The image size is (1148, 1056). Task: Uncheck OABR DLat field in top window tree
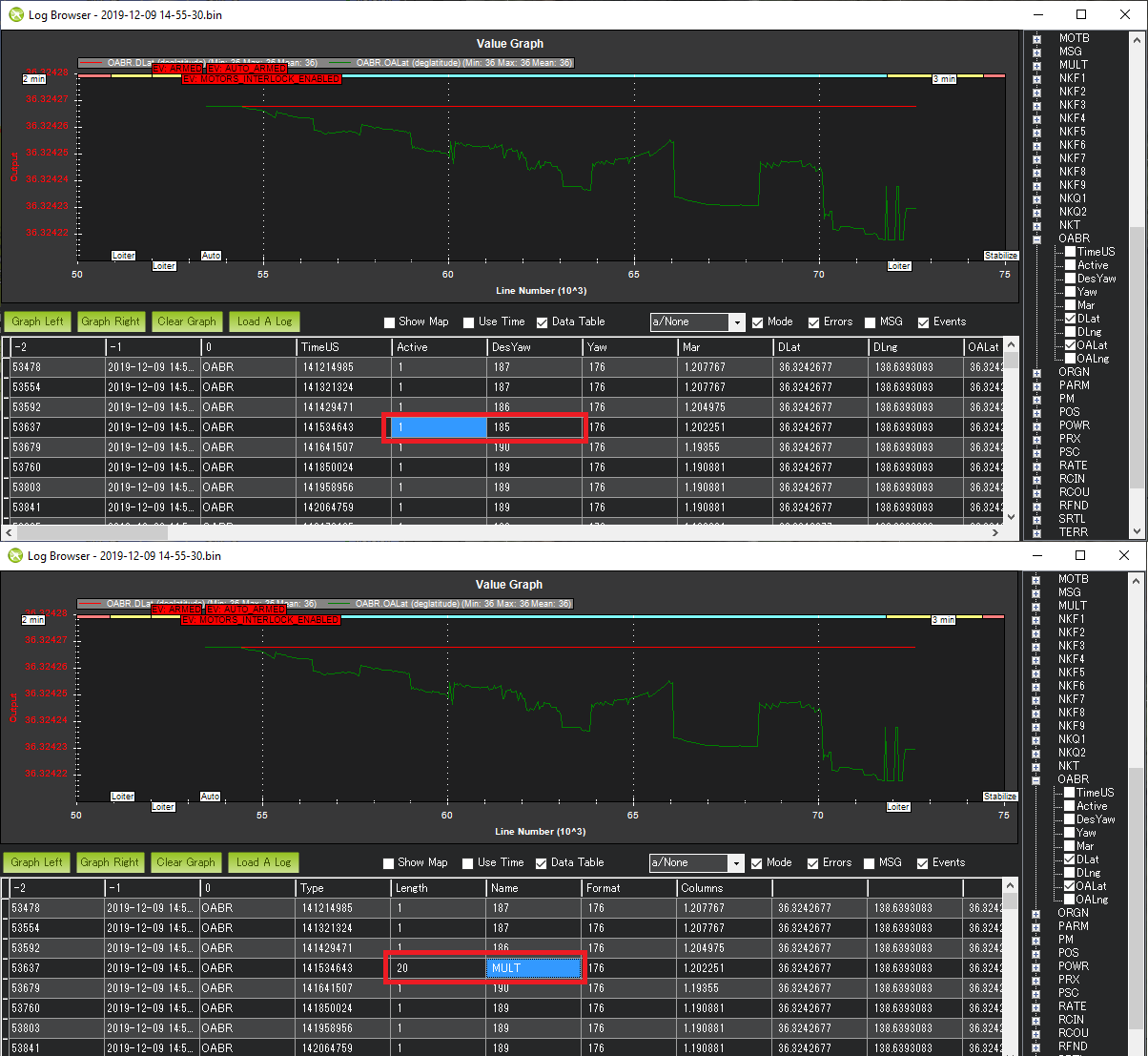[x=1070, y=319]
